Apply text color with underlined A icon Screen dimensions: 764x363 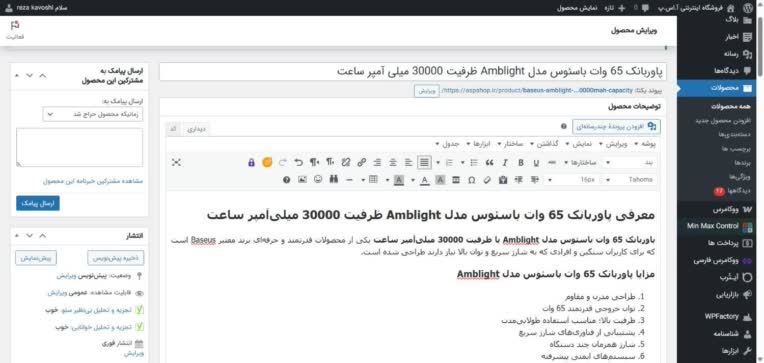pyautogui.click(x=424, y=180)
